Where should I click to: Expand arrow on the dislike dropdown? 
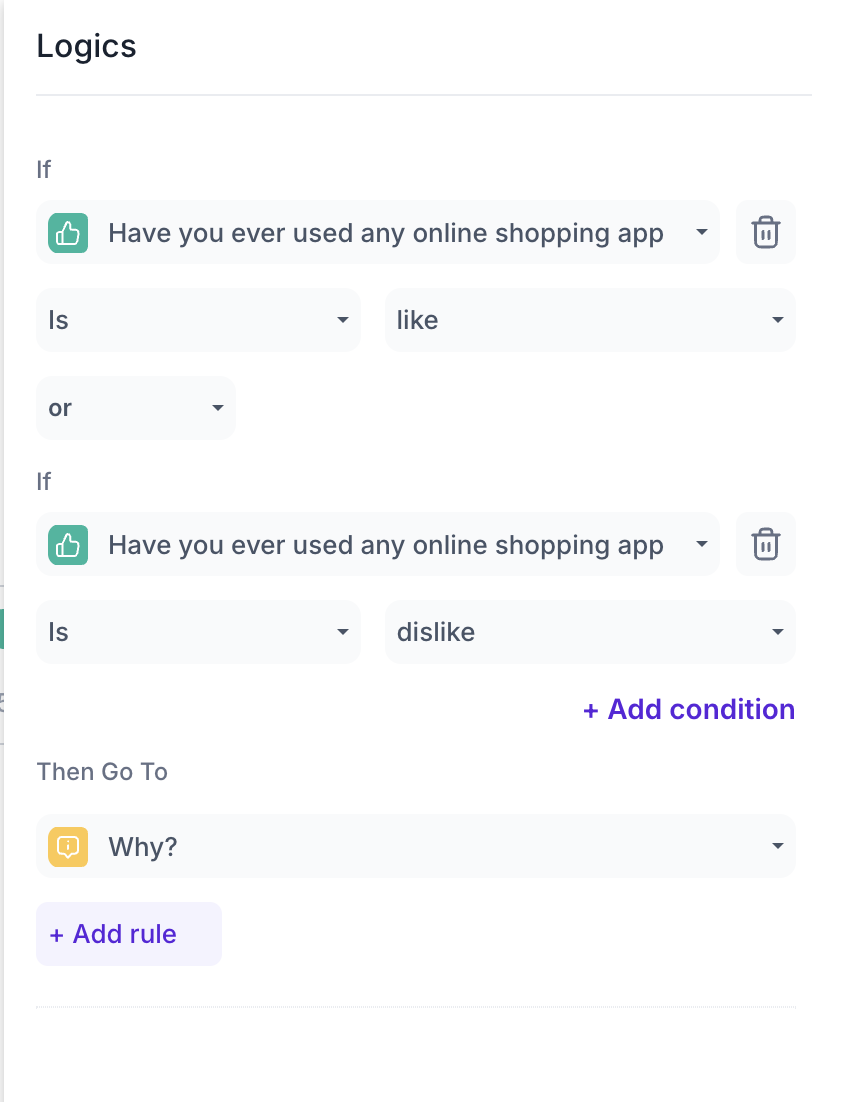tap(777, 632)
